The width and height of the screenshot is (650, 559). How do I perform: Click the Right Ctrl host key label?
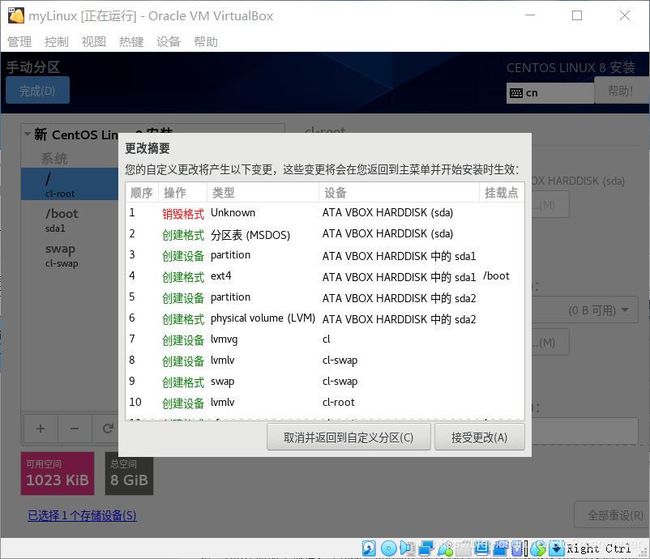point(598,549)
